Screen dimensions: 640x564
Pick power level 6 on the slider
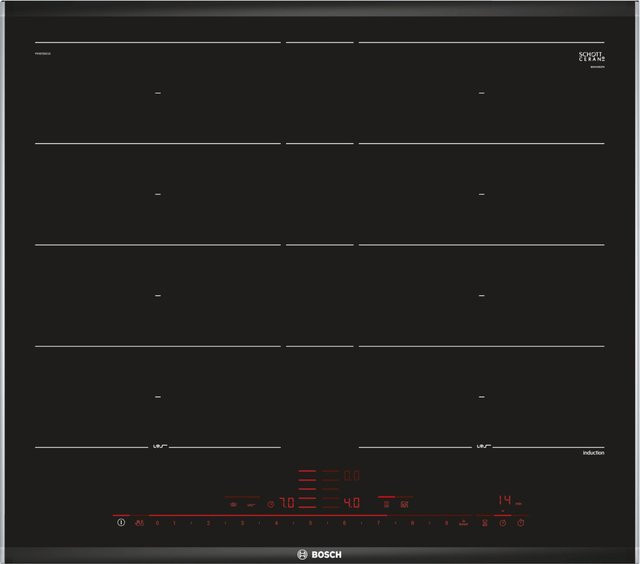point(344,523)
